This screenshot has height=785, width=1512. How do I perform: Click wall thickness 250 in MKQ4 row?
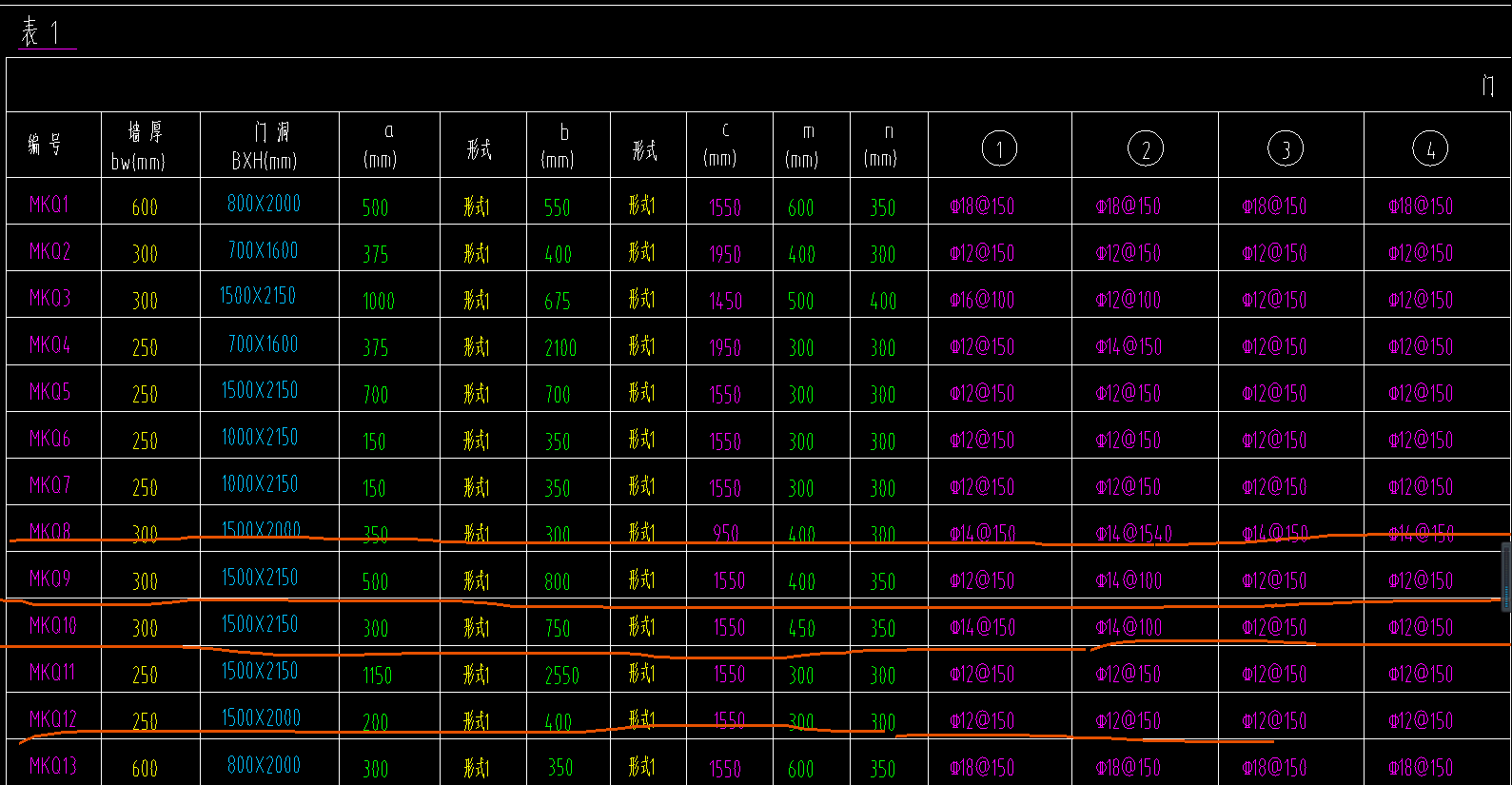pos(145,347)
